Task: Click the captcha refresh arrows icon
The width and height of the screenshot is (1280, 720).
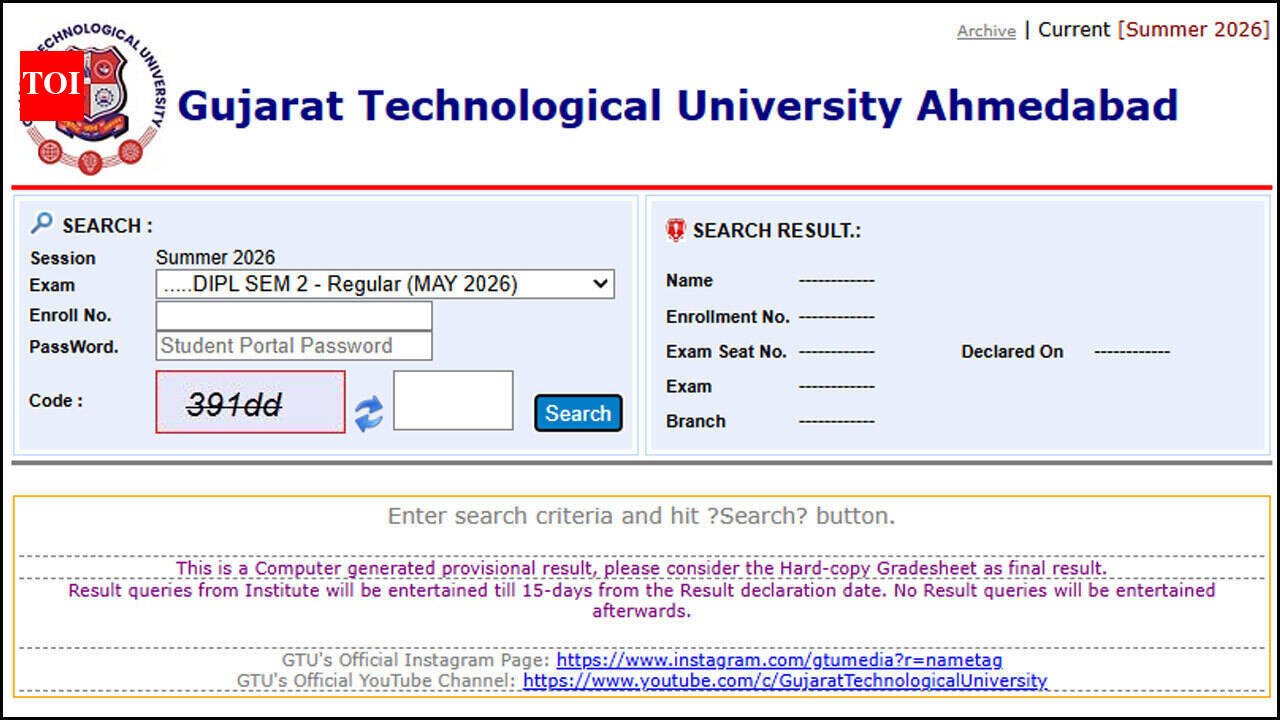Action: pos(369,413)
